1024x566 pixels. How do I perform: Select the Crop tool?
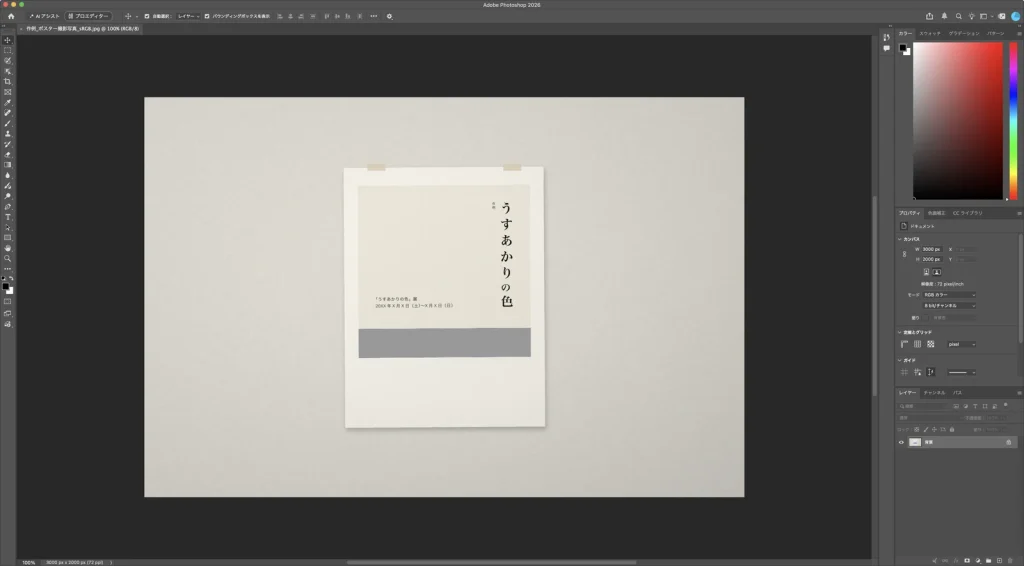[8, 82]
